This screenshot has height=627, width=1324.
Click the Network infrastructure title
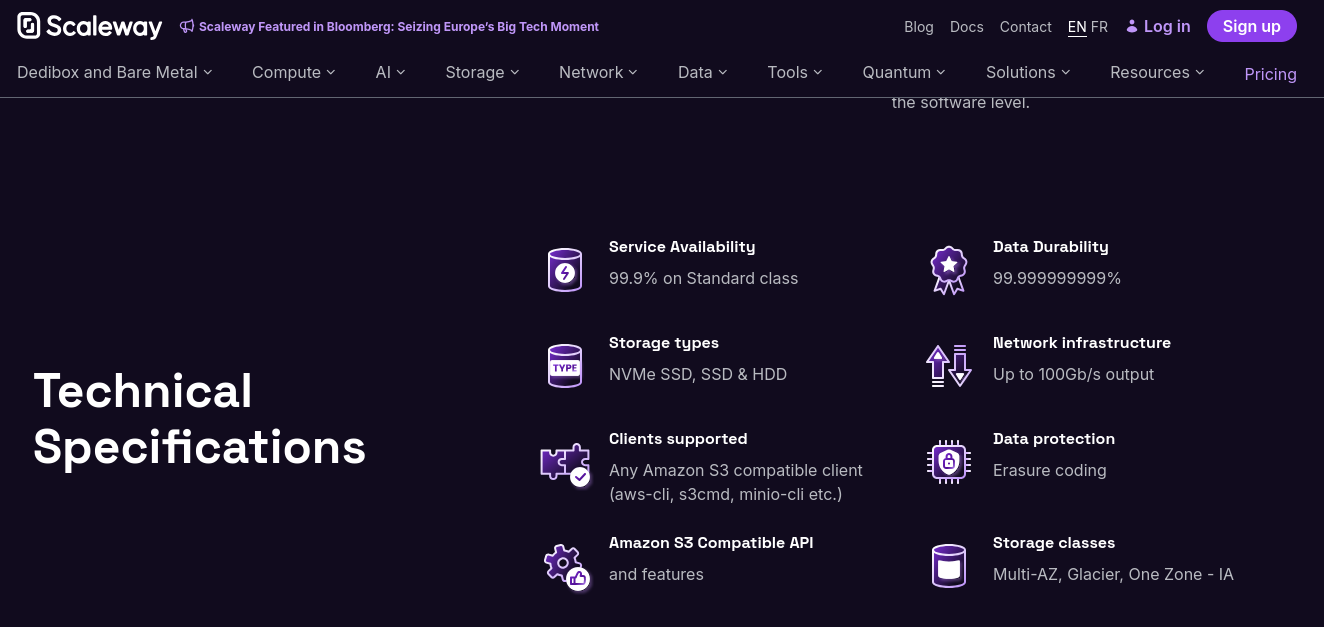point(1082,343)
